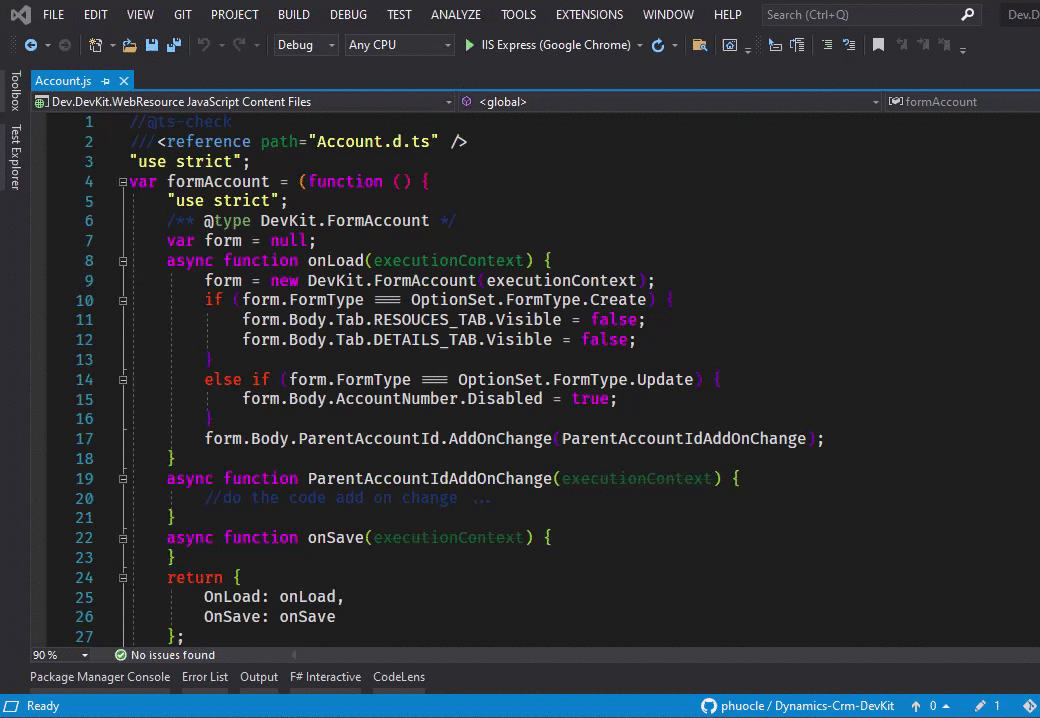1040x718 pixels.
Task: Open the Debug configuration dropdown
Action: pos(306,45)
